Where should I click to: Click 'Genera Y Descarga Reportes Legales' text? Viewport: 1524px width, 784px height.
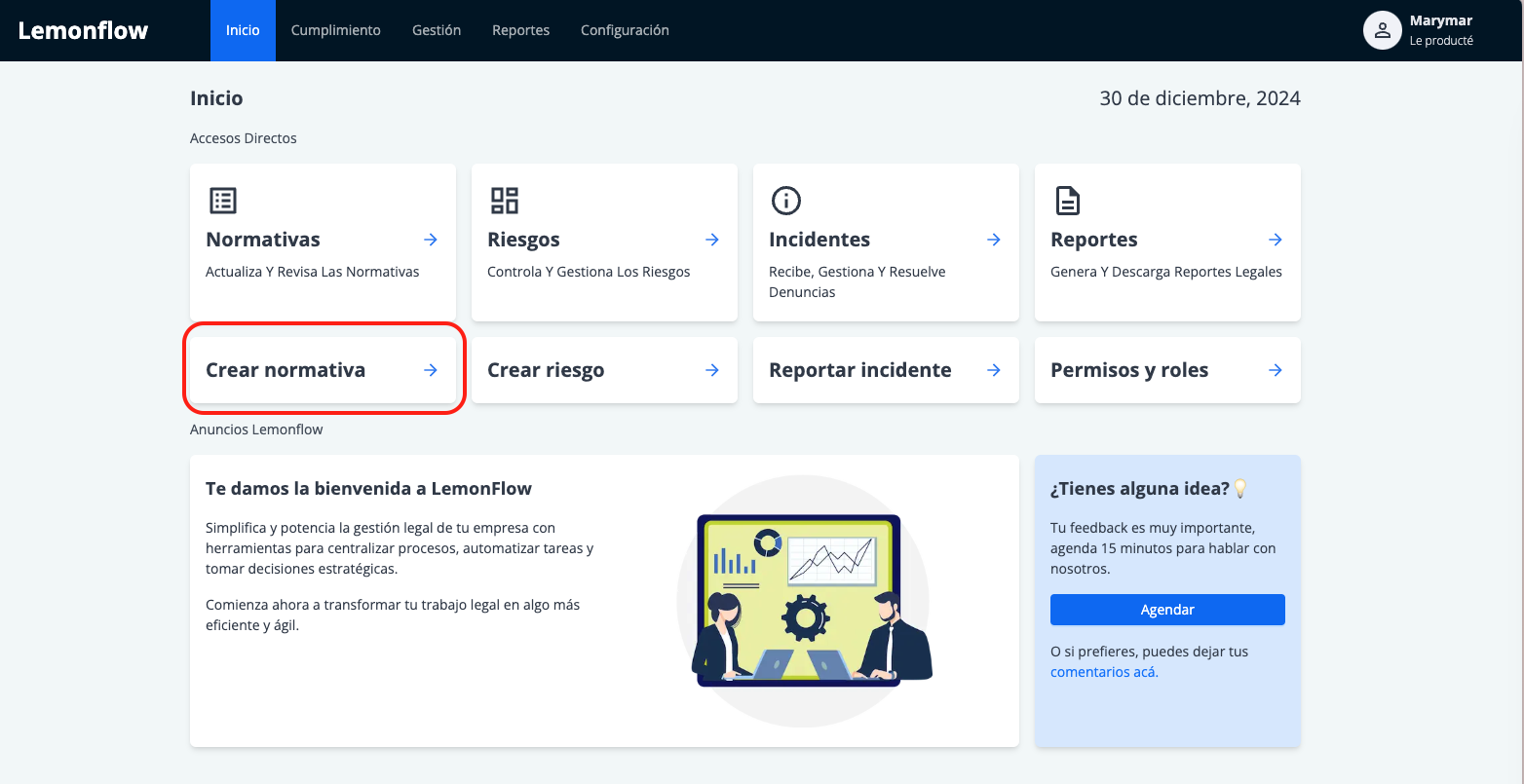point(1166,272)
